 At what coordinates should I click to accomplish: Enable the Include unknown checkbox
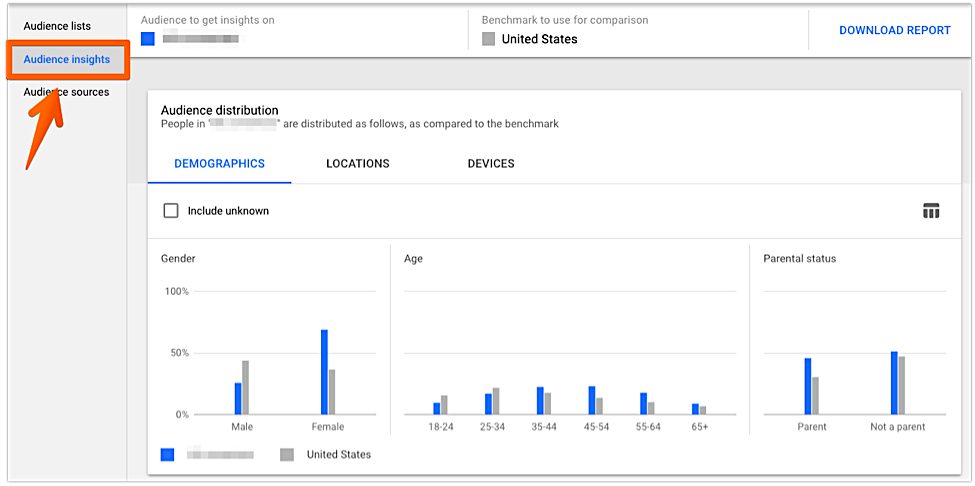pos(171,211)
